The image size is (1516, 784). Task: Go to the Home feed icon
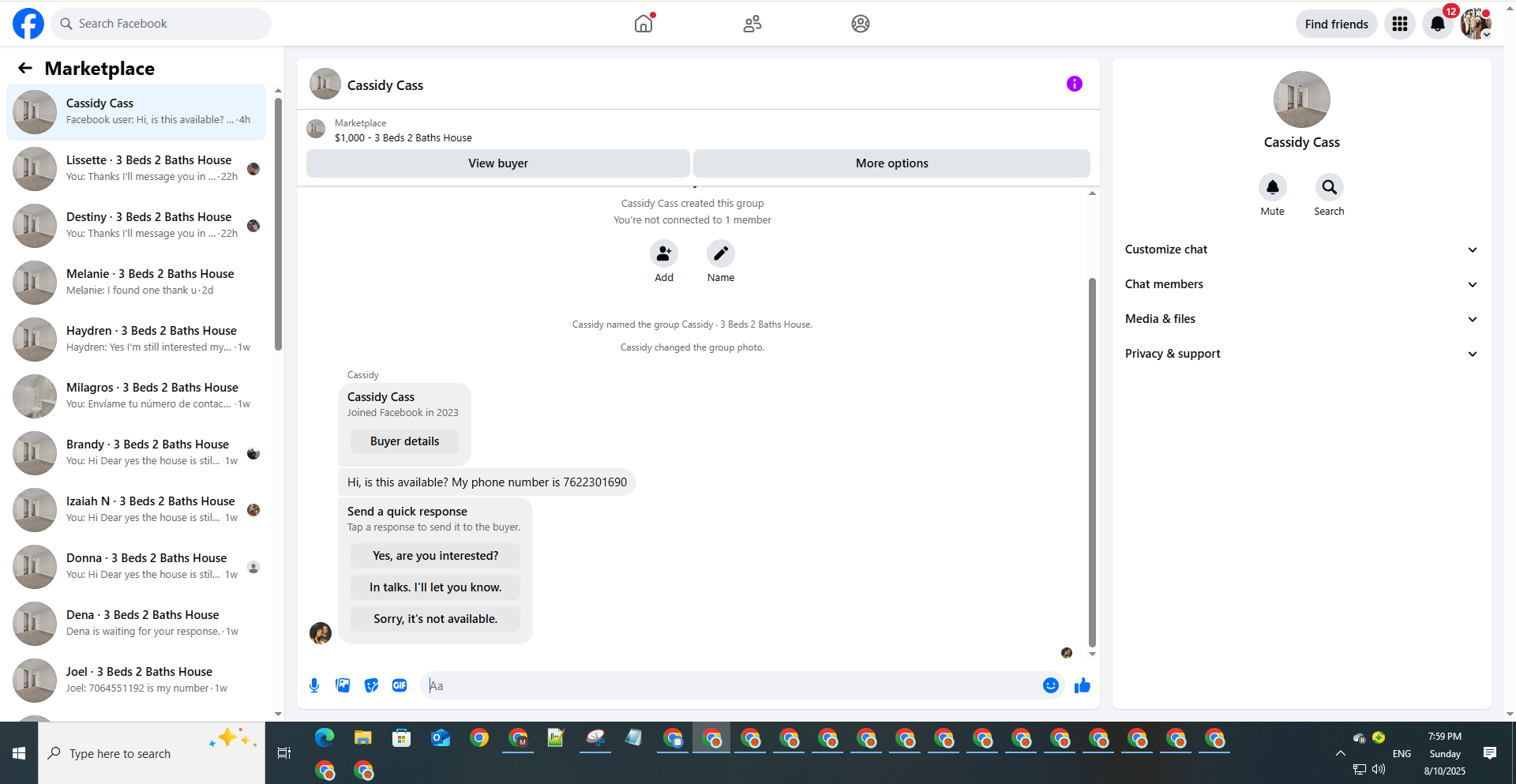click(x=644, y=24)
